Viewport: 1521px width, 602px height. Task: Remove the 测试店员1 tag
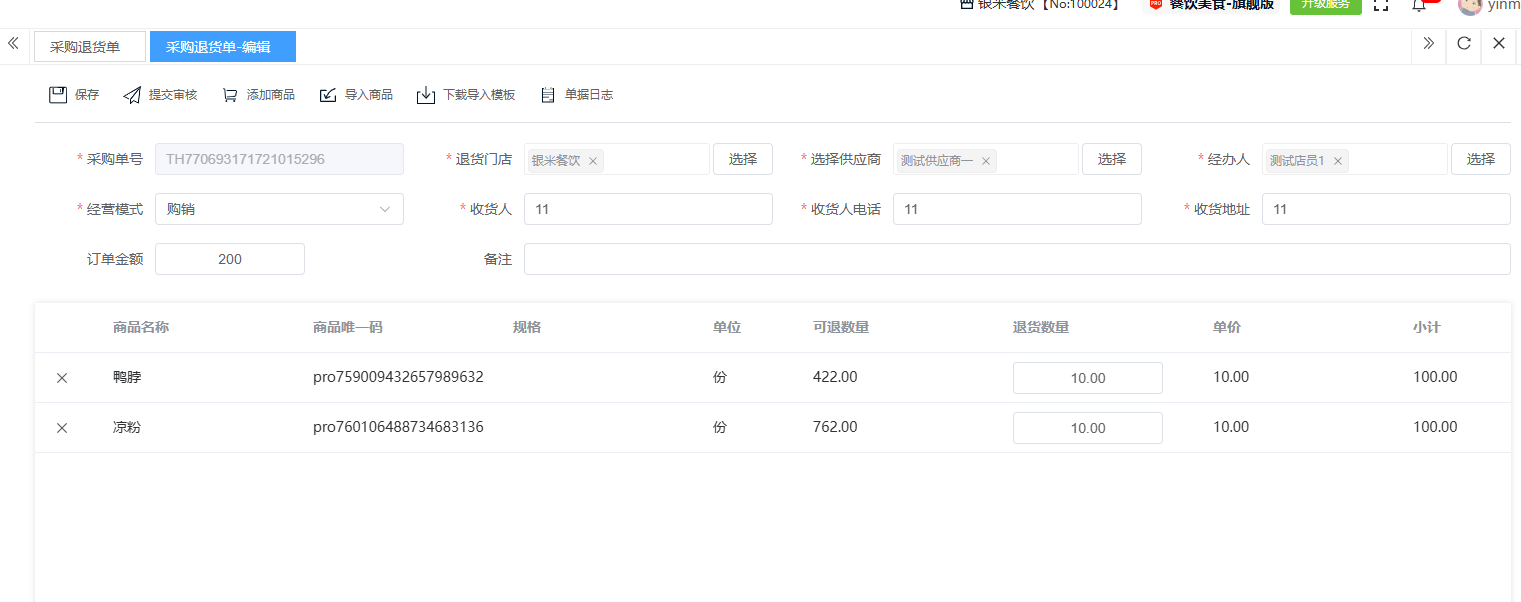pos(1337,161)
